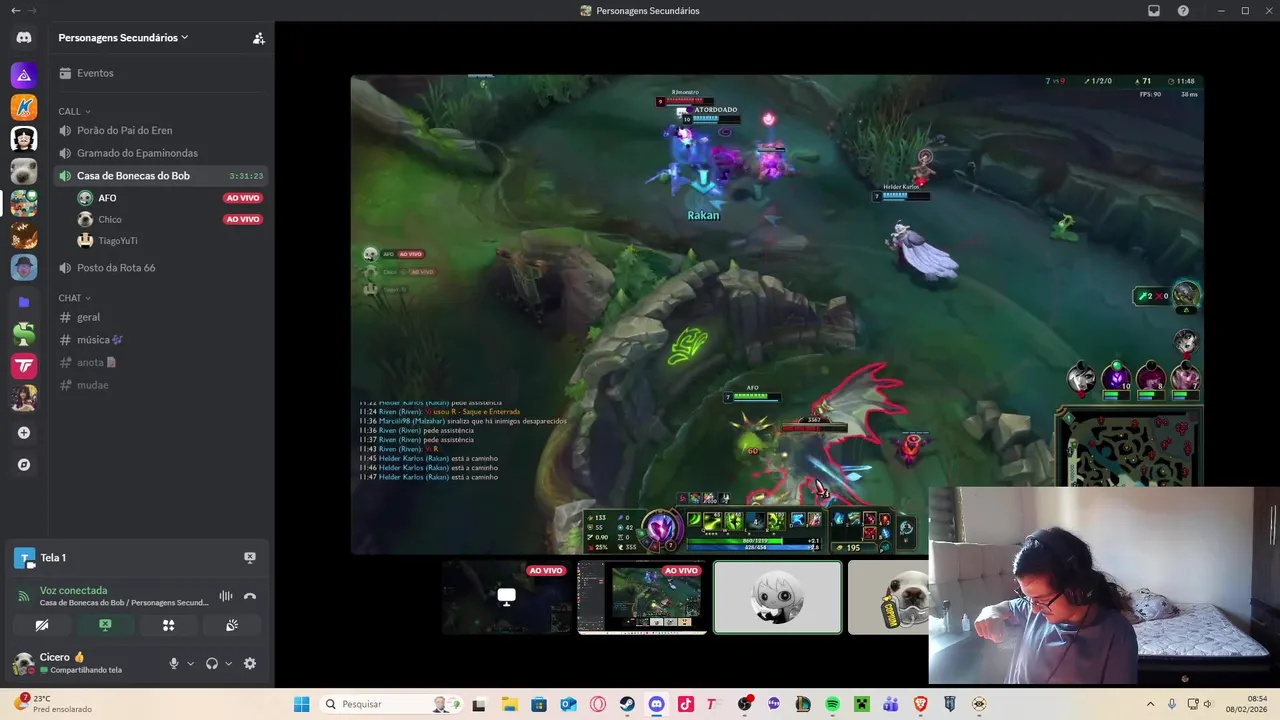Open the #geral text channel
Screen dimensions: 1280x720
coord(160,317)
